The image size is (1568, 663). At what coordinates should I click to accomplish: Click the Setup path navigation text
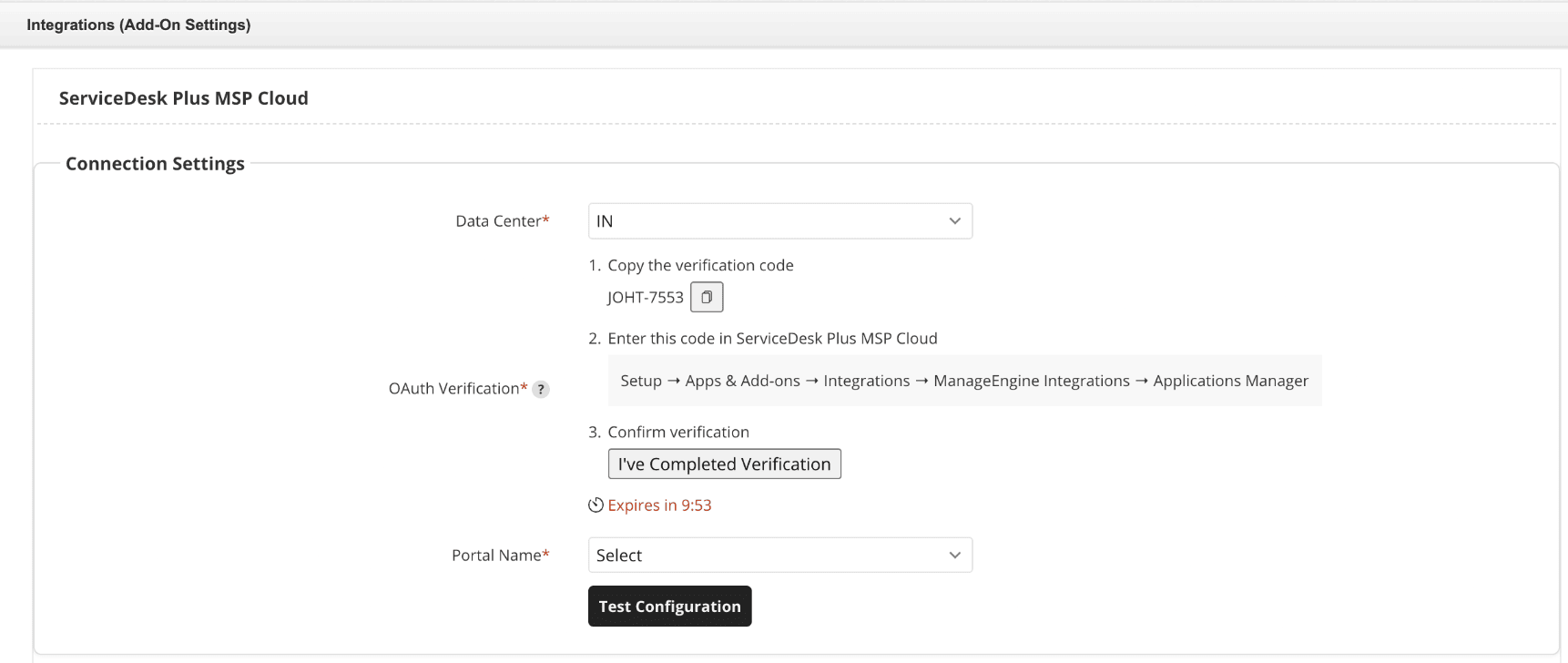[x=964, y=381]
